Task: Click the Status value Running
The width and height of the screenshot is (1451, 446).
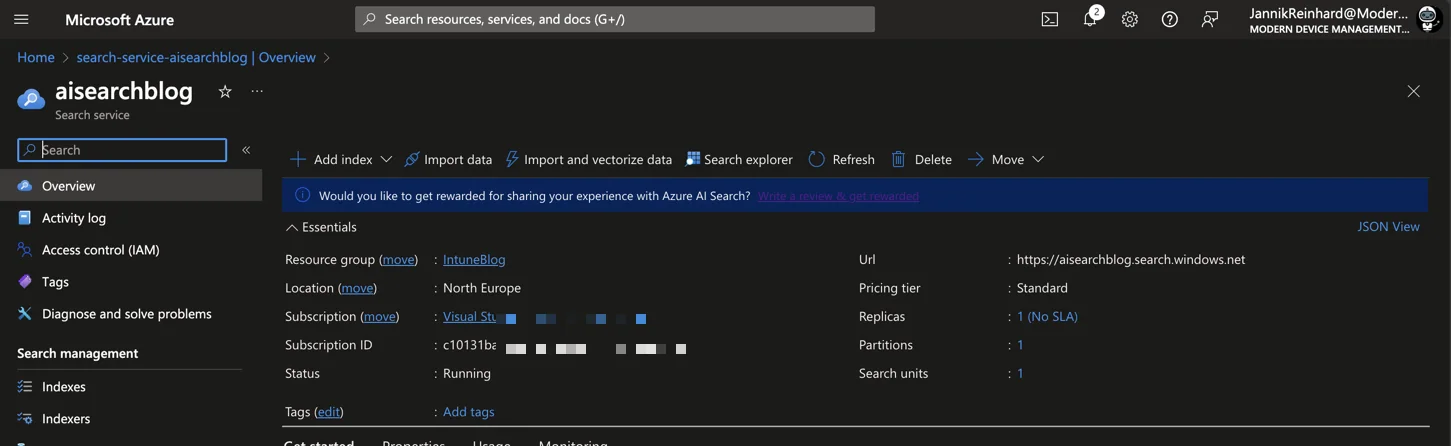Action: (x=467, y=373)
